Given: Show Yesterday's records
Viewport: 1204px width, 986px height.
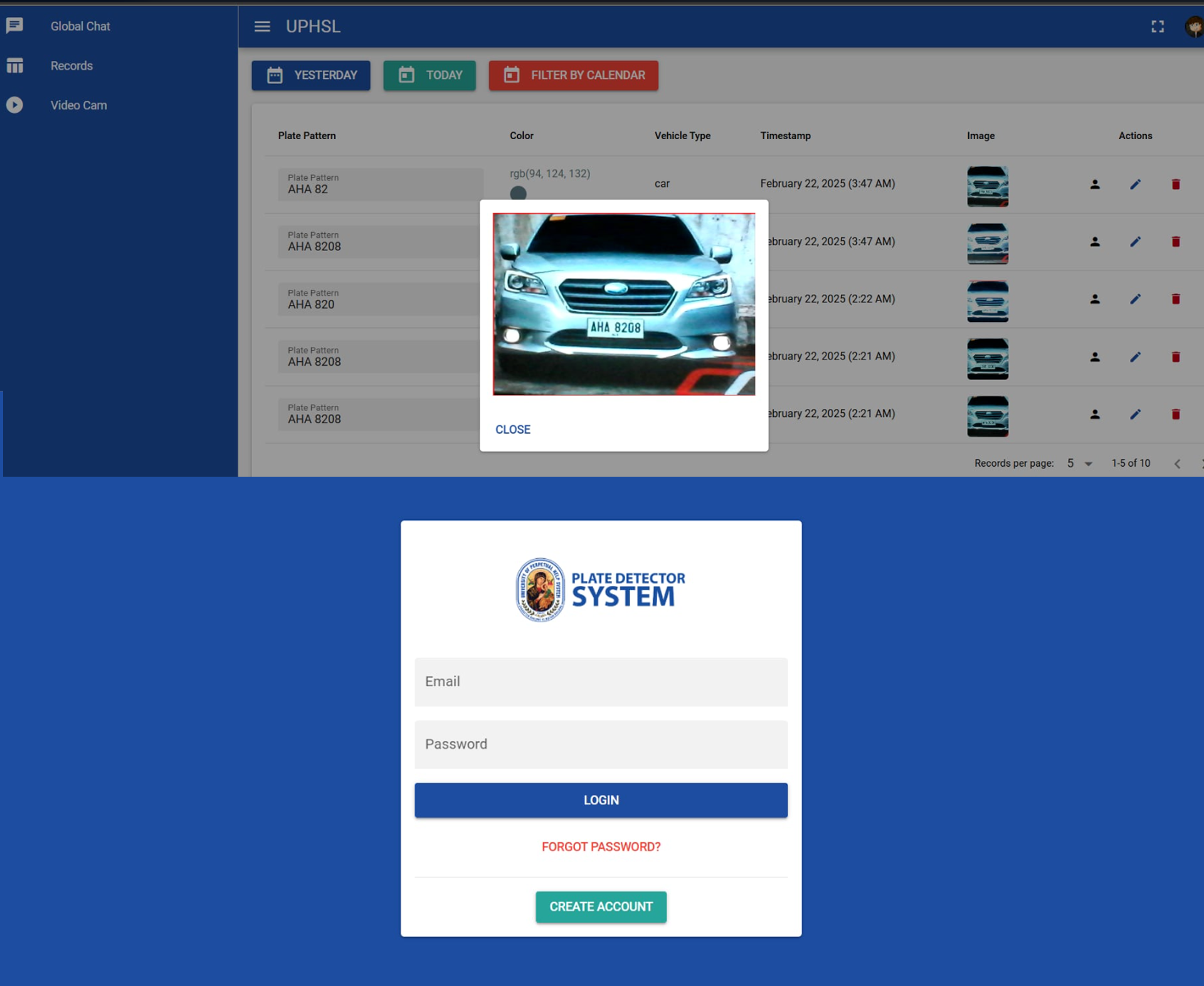Looking at the screenshot, I should pos(311,75).
